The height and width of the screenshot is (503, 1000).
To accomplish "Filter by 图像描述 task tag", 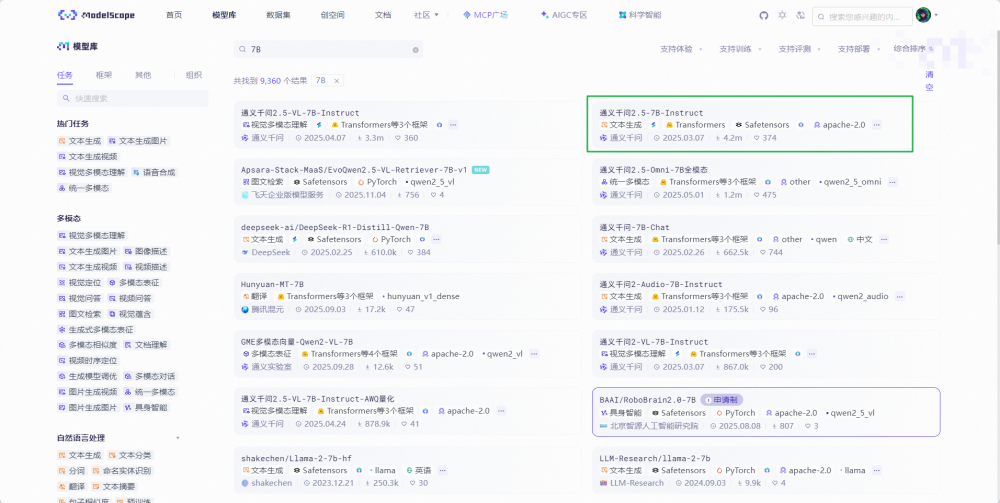I will pos(147,251).
